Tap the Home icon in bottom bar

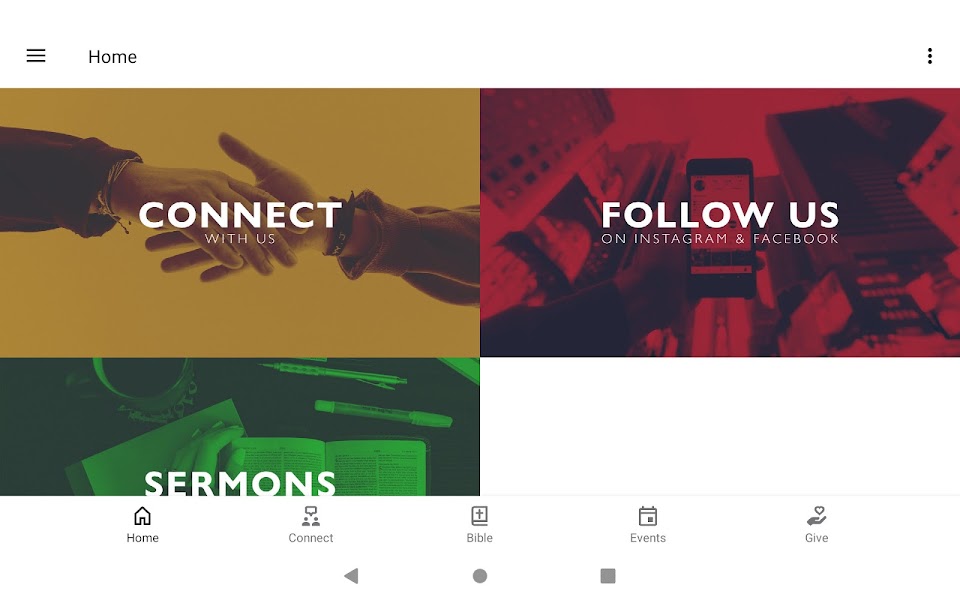tap(142, 516)
